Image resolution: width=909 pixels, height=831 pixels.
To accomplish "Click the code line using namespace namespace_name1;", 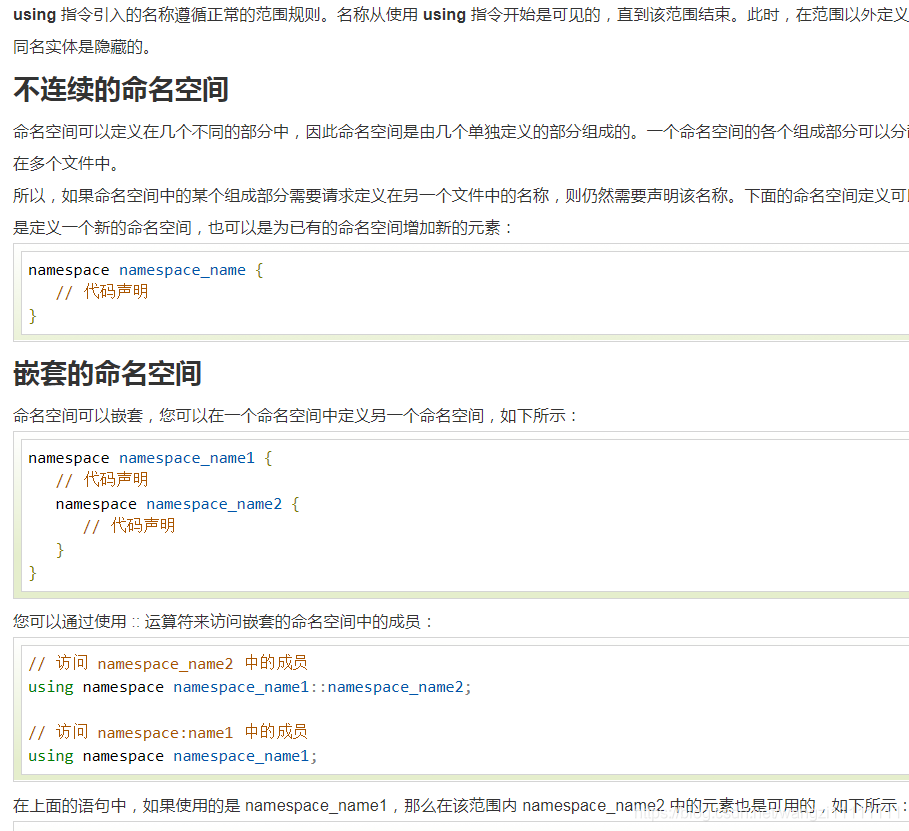I will (173, 756).
